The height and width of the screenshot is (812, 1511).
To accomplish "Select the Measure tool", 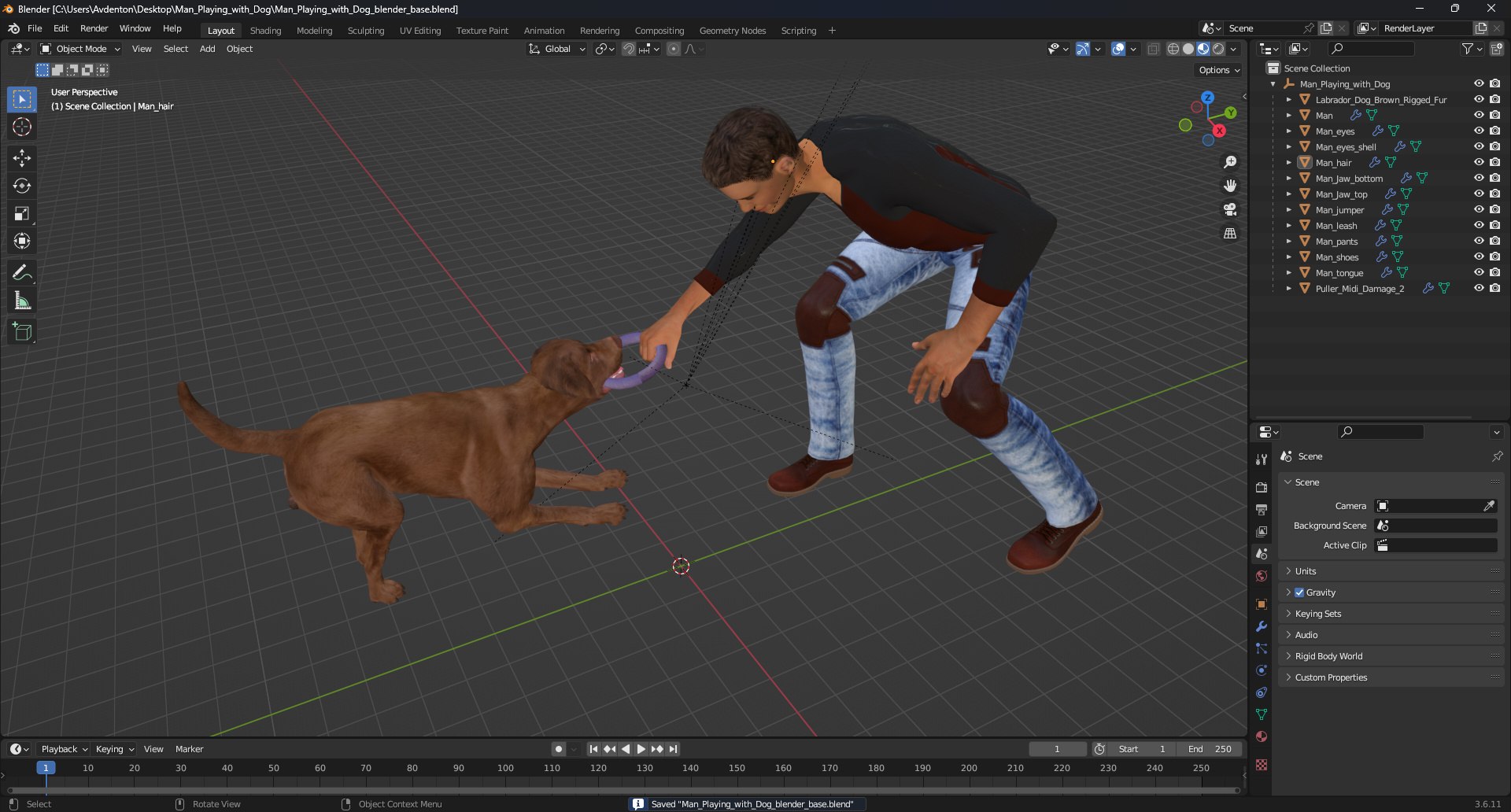I will pyautogui.click(x=22, y=301).
